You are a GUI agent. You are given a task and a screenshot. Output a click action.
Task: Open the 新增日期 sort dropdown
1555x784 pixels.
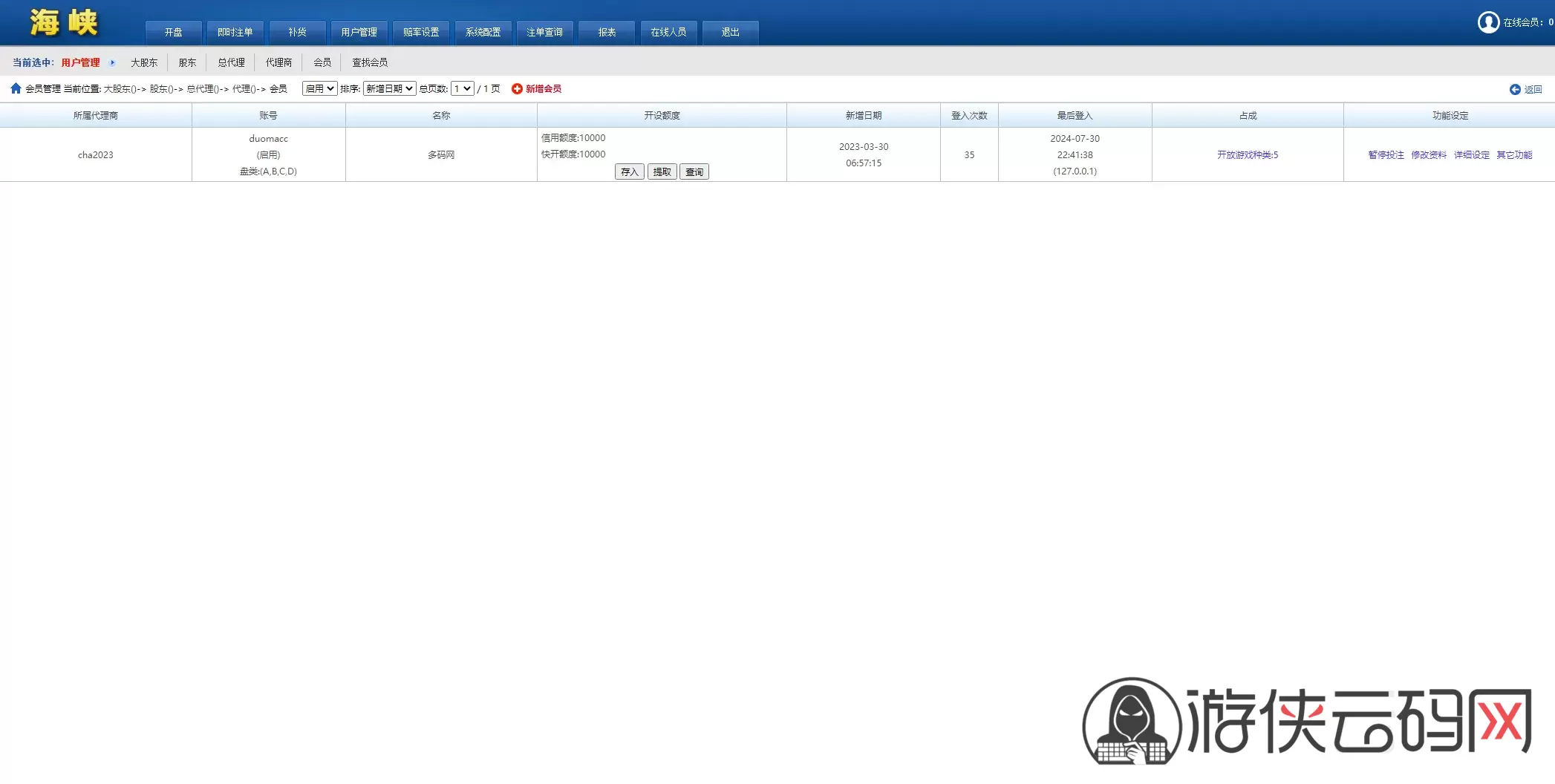click(x=389, y=89)
